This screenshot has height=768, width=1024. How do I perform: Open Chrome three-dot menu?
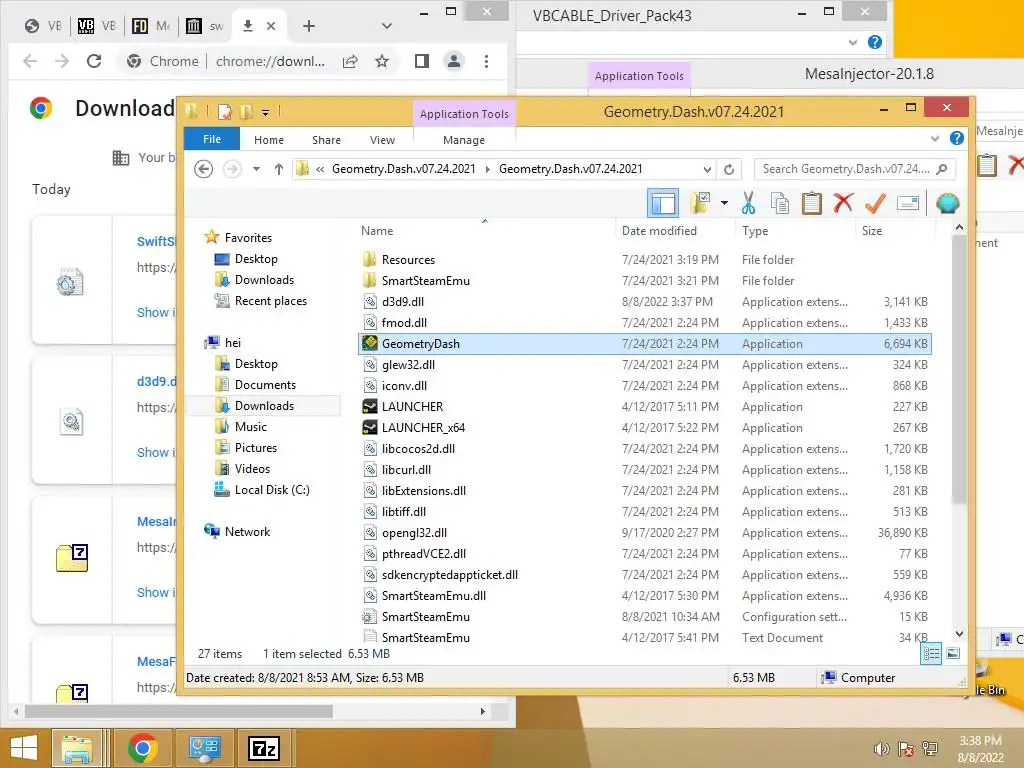(x=486, y=61)
